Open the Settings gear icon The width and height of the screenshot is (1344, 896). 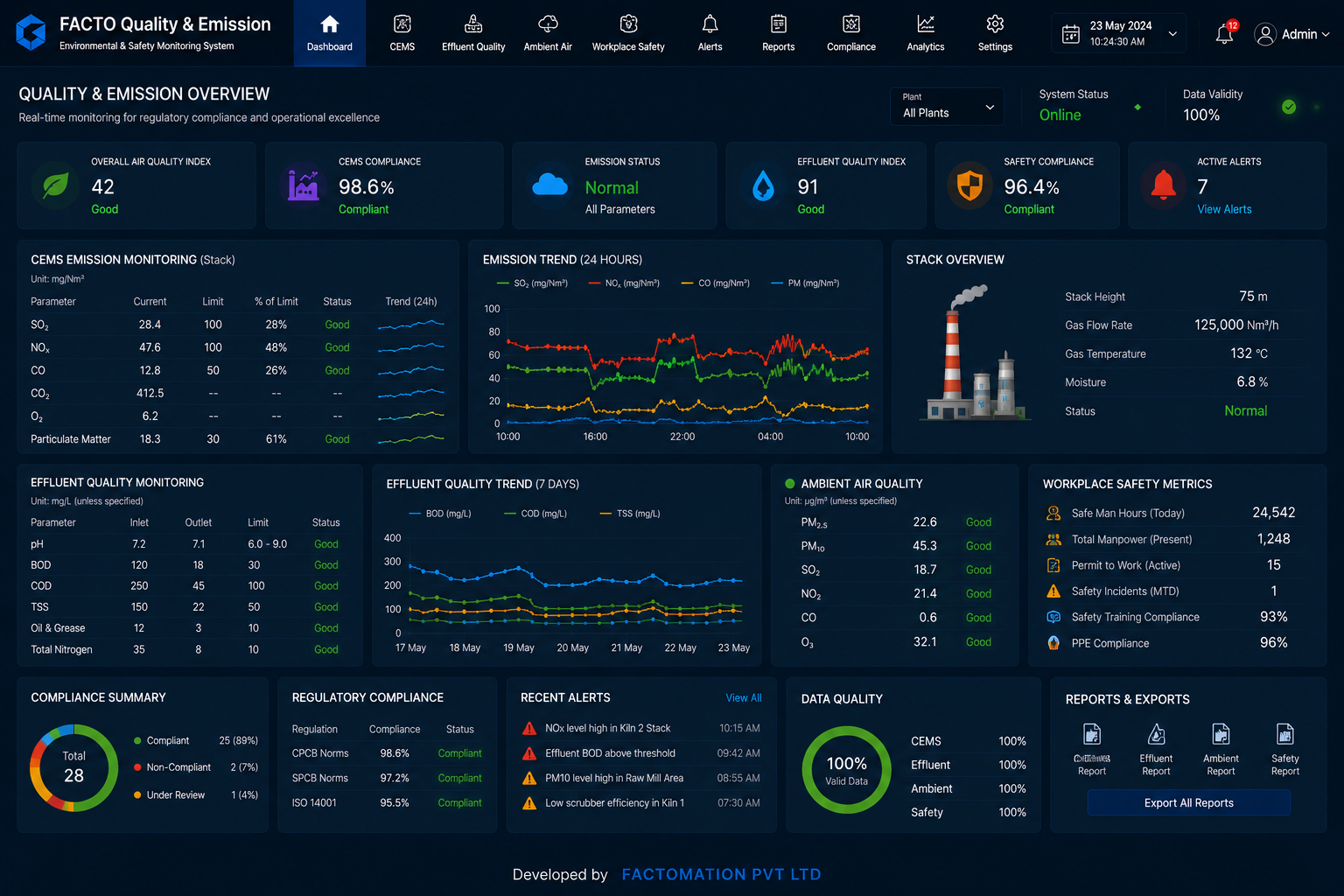click(995, 24)
